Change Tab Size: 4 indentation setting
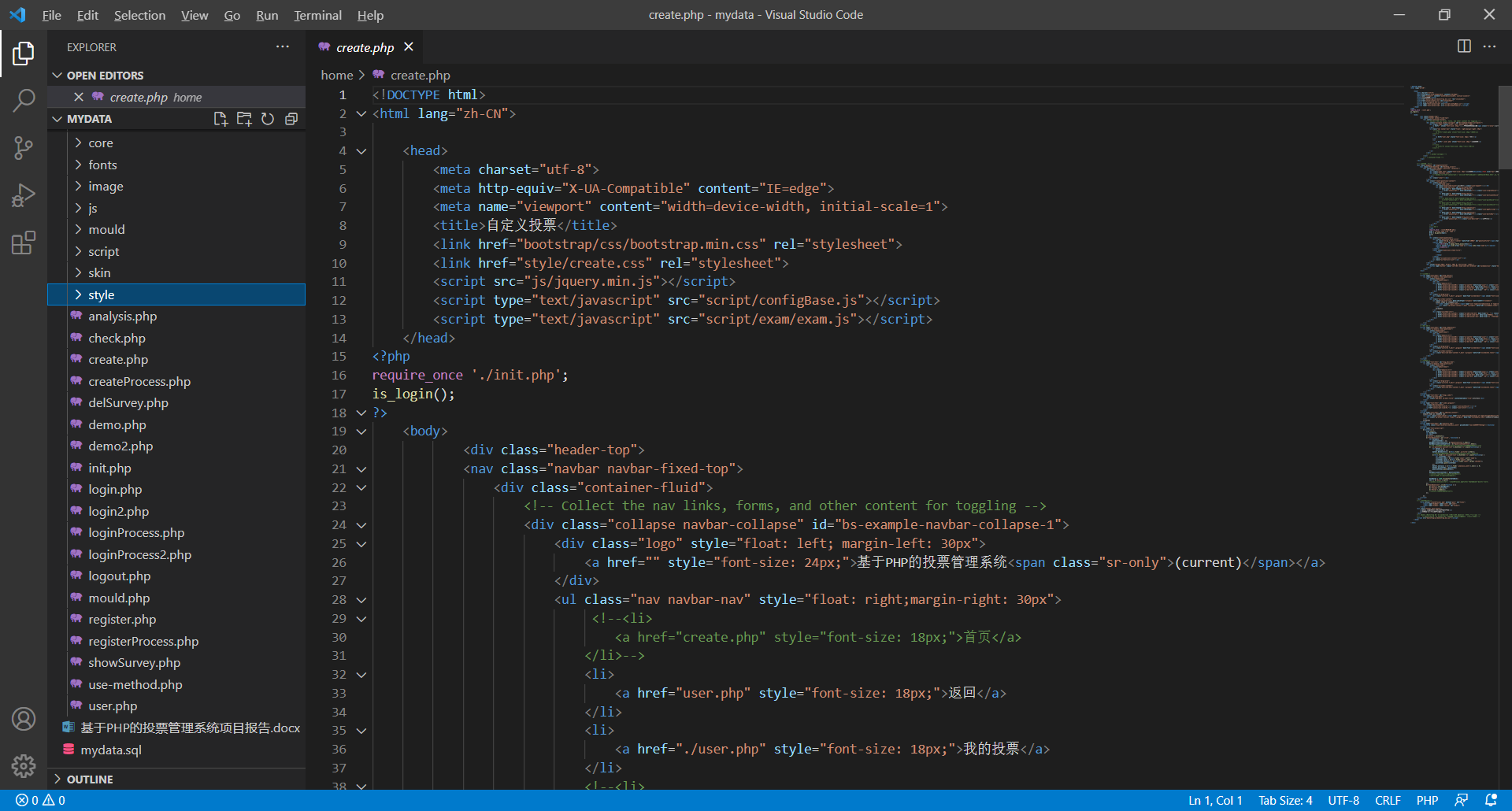The image size is (1512, 811). tap(1284, 800)
